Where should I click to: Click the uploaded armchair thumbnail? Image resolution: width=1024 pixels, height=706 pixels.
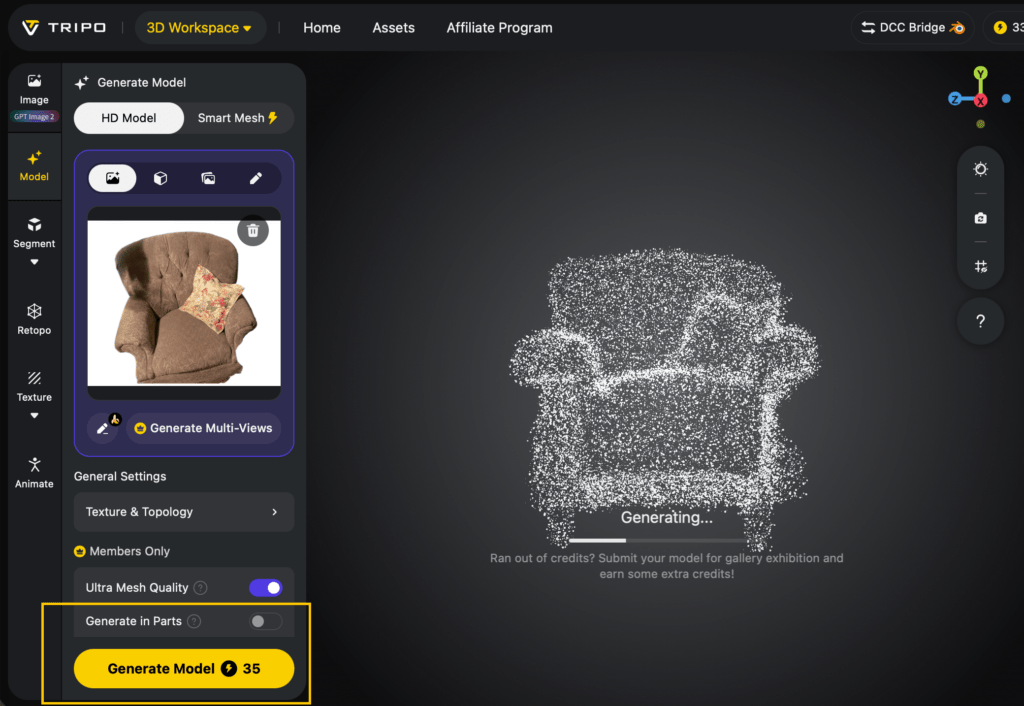184,303
